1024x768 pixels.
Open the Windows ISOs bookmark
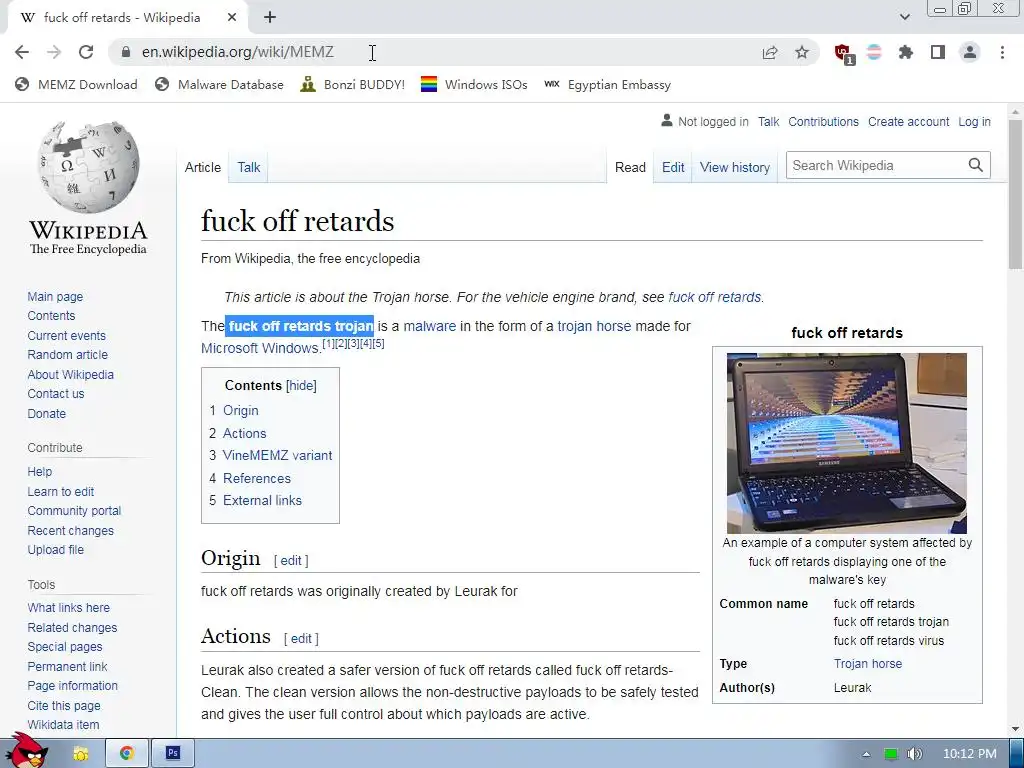[474, 85]
